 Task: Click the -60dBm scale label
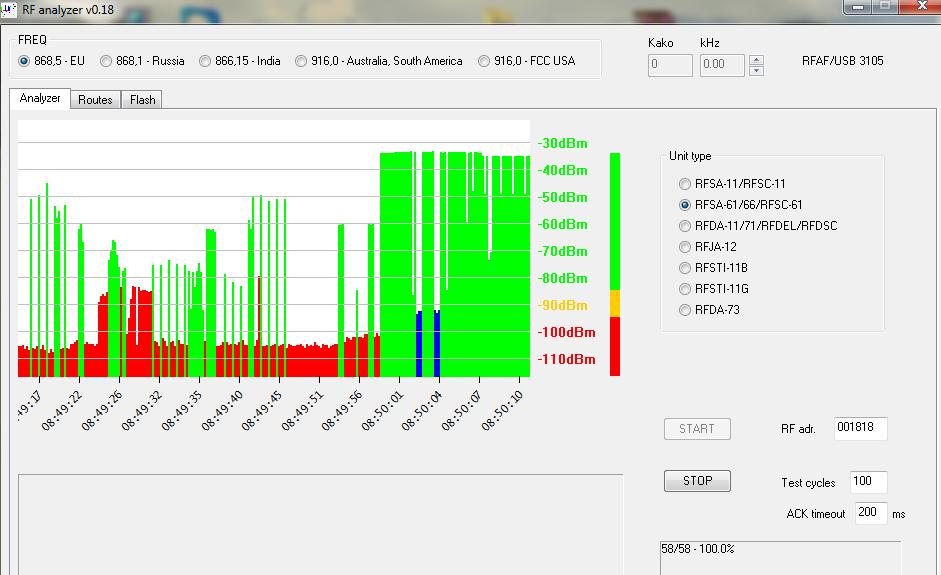point(562,224)
